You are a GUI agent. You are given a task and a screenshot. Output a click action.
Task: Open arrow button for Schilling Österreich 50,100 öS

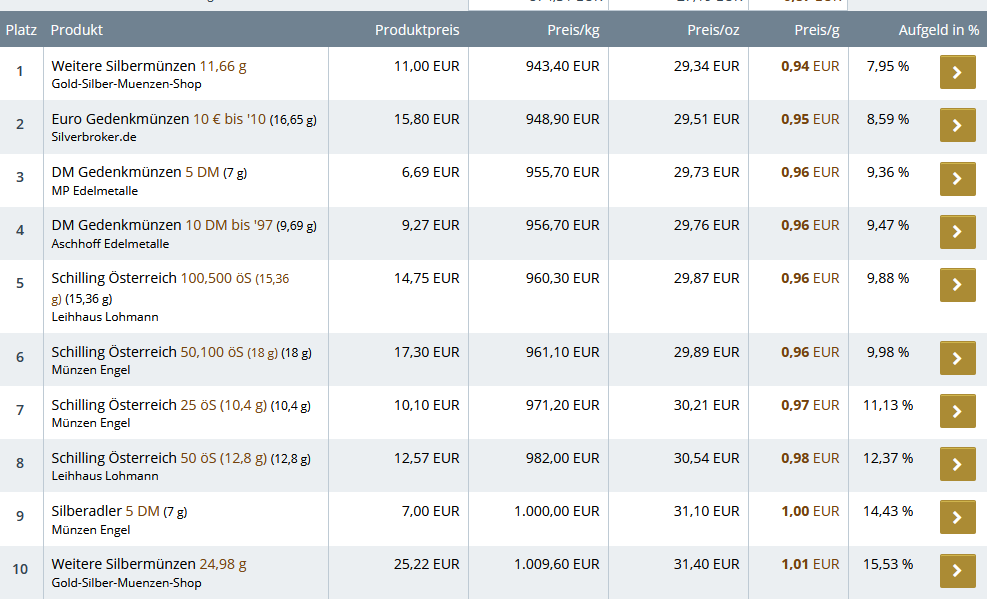[x=957, y=357]
